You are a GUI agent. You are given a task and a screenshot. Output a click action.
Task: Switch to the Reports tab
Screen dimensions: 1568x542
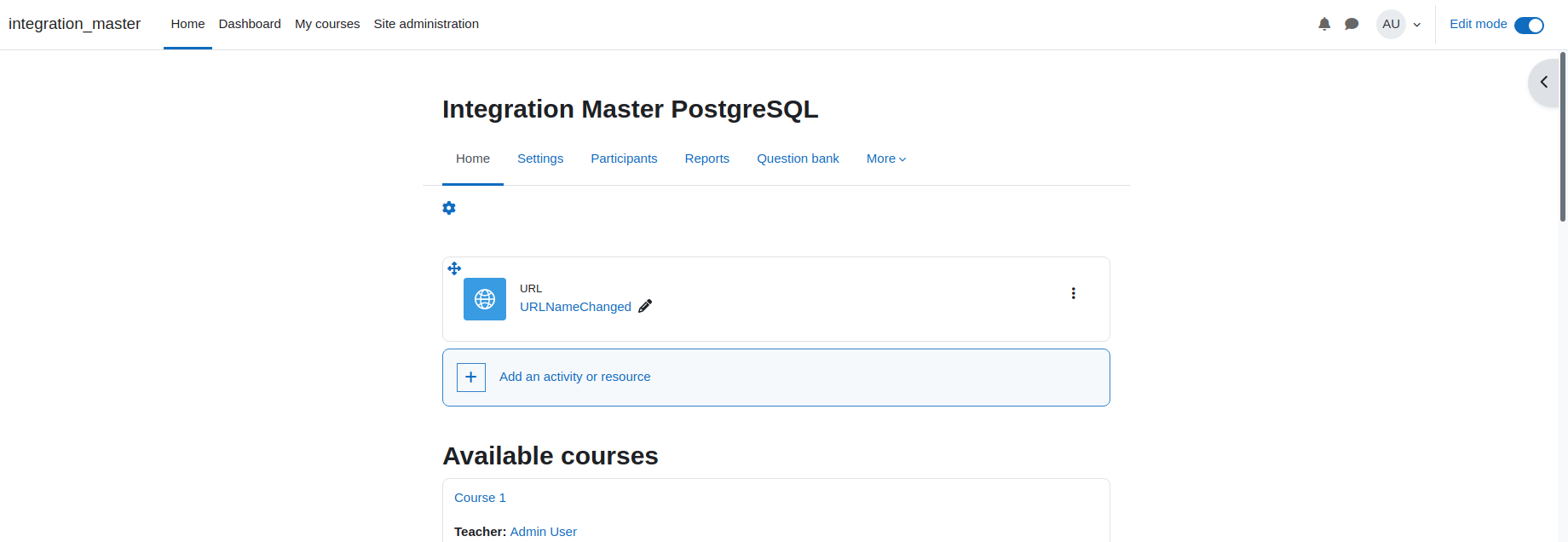pyautogui.click(x=707, y=159)
